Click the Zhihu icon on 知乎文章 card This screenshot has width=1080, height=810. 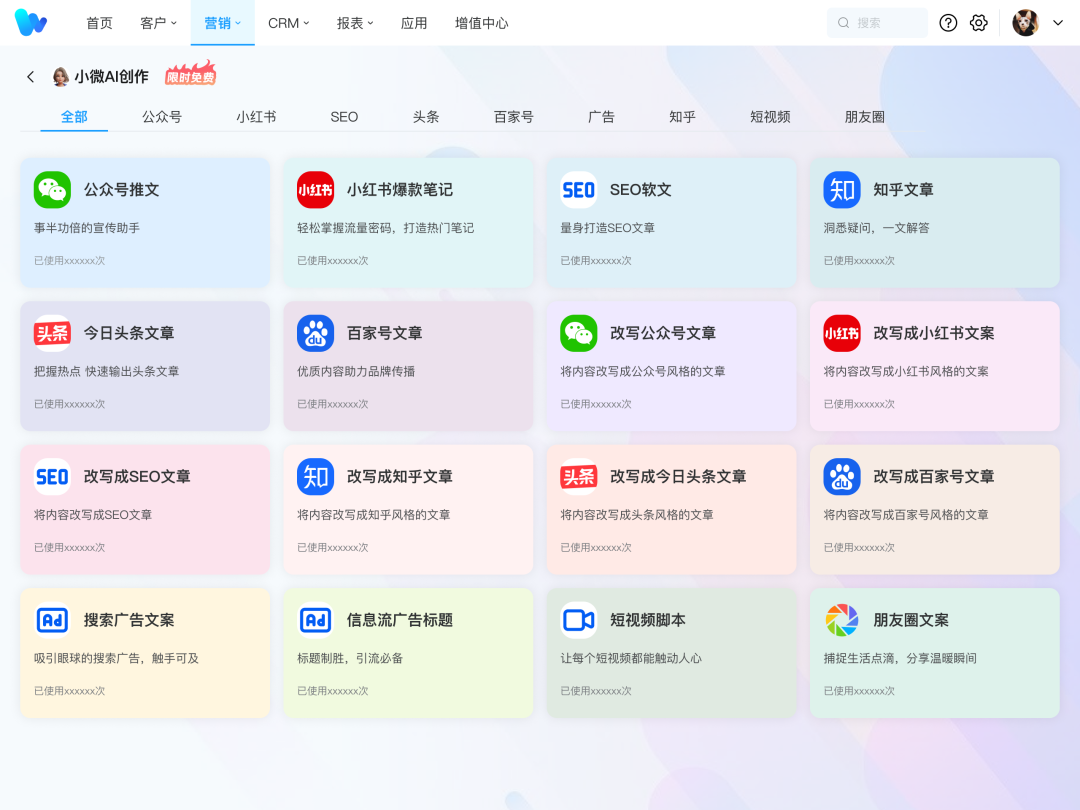(x=842, y=190)
